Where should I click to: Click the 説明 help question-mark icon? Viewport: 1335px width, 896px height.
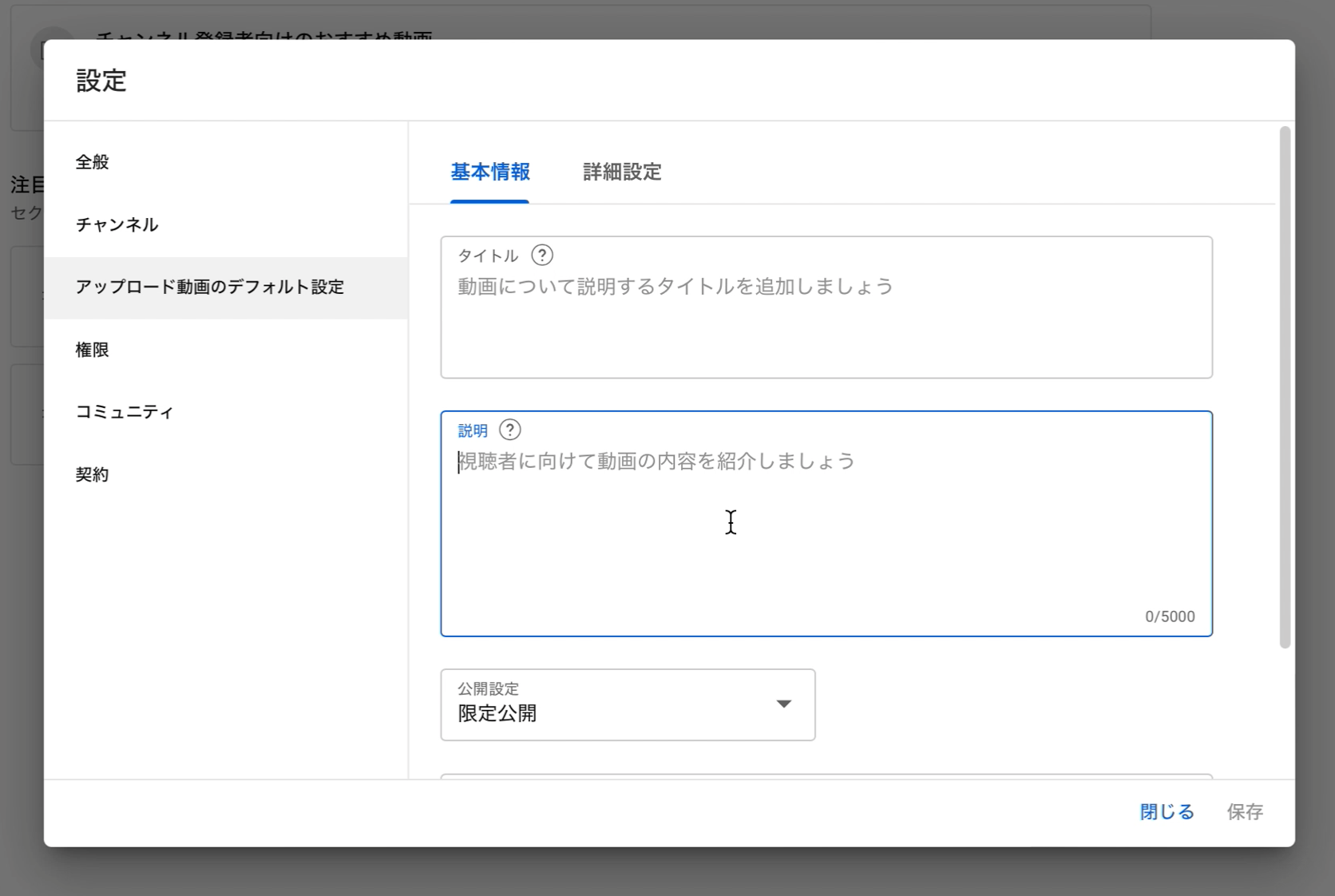(510, 430)
